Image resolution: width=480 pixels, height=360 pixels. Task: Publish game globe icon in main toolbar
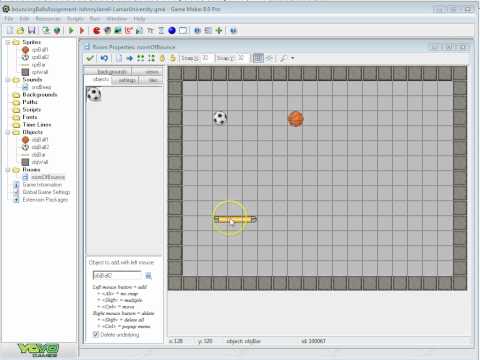coord(57,30)
